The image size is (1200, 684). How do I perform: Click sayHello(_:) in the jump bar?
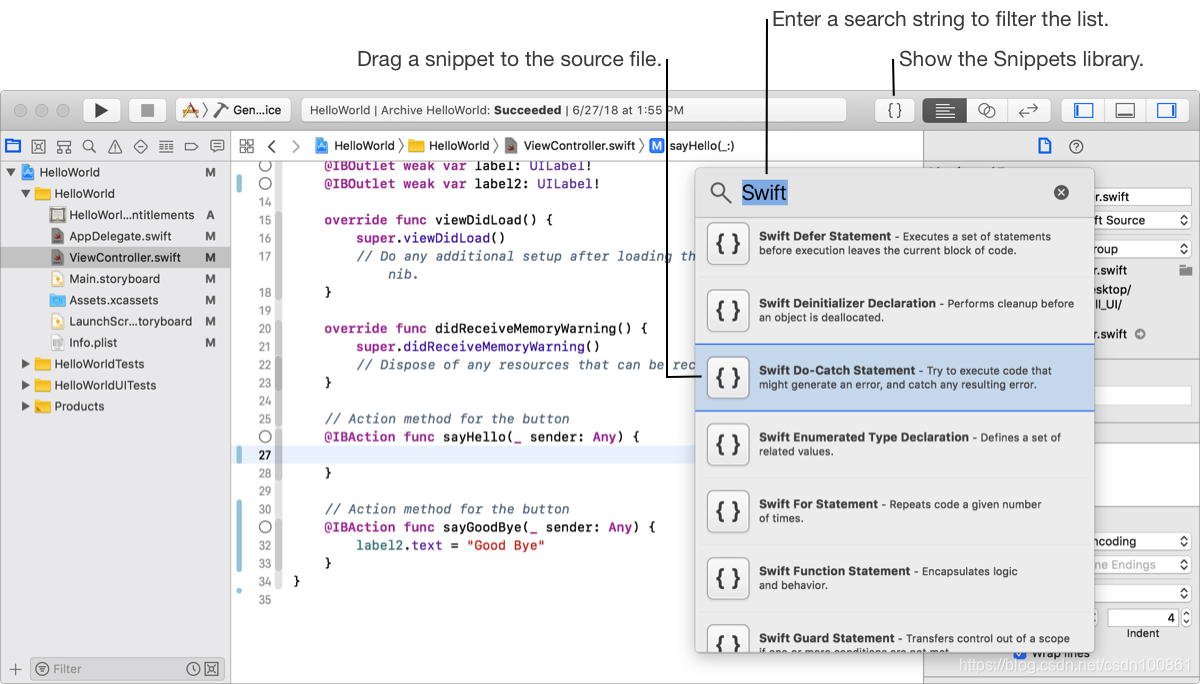click(692, 146)
